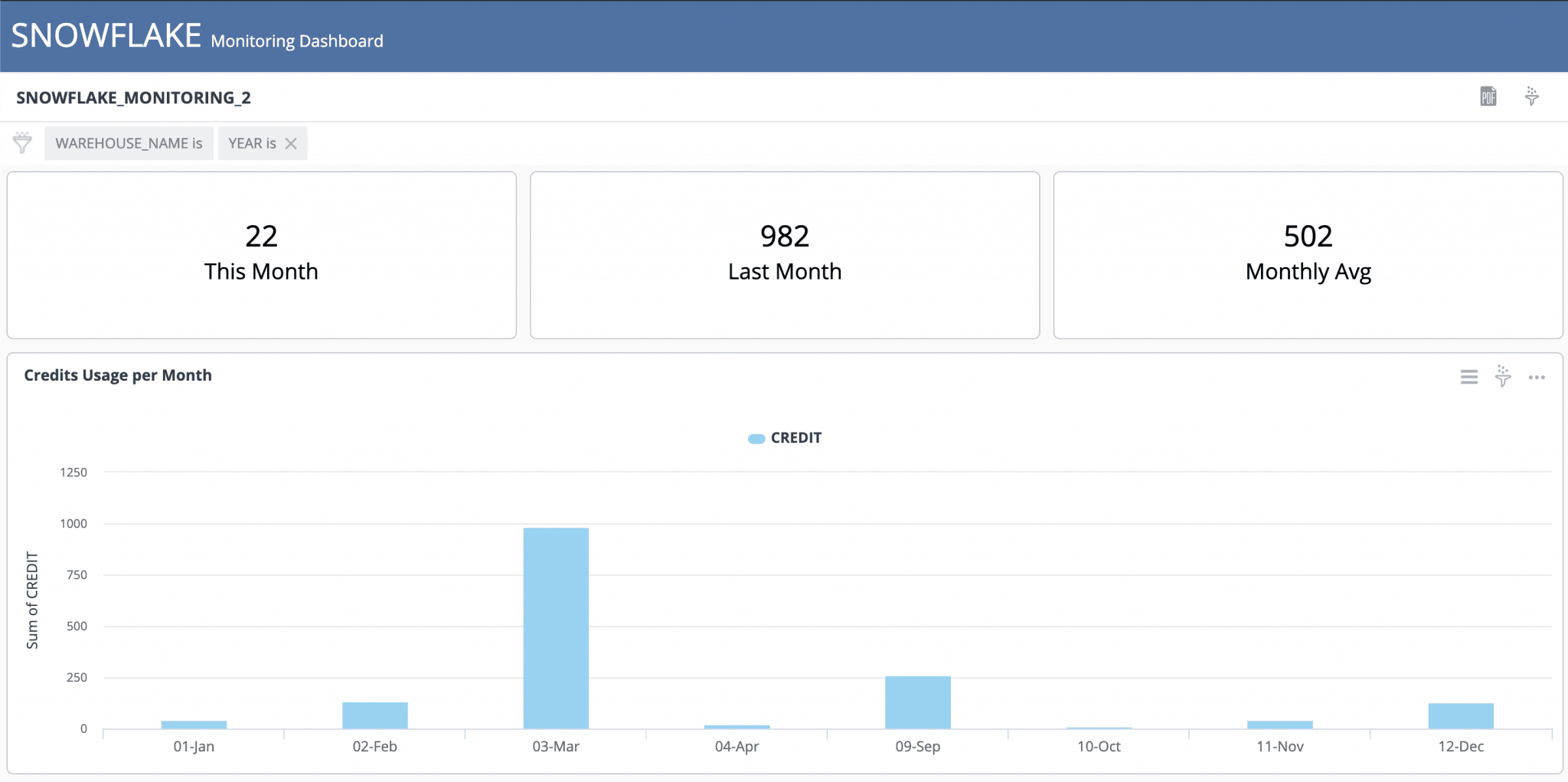1568x782 pixels.
Task: Select the SNOWFLAKE_MONITORING_2 dashboard title
Action: (134, 97)
